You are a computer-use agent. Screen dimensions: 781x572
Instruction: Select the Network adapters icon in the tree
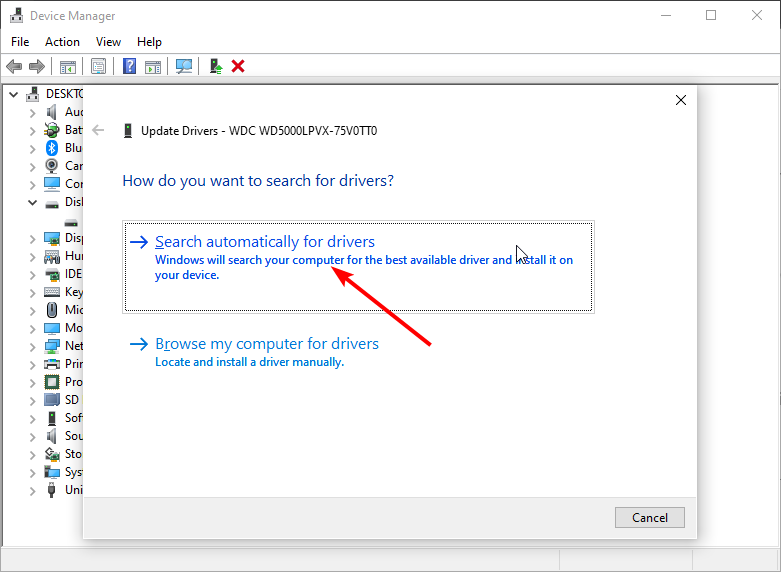coord(52,346)
